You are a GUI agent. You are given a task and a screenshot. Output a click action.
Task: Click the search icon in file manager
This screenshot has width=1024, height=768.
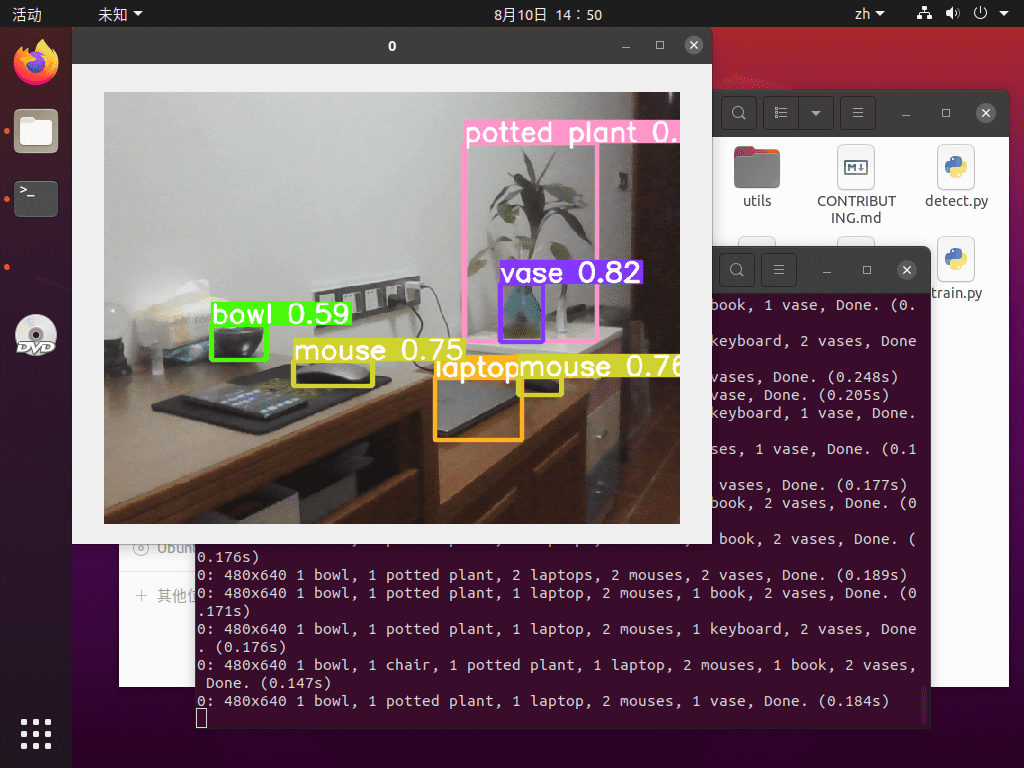(x=738, y=113)
